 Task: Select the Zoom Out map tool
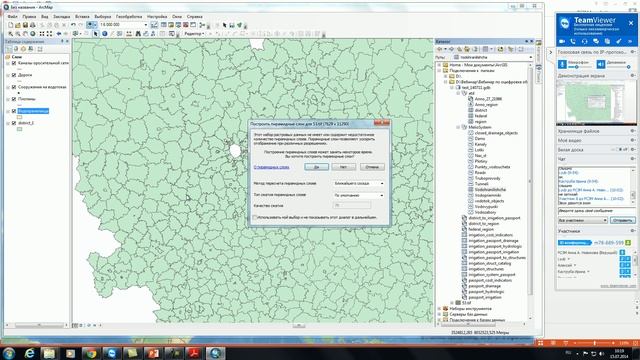click(18, 34)
